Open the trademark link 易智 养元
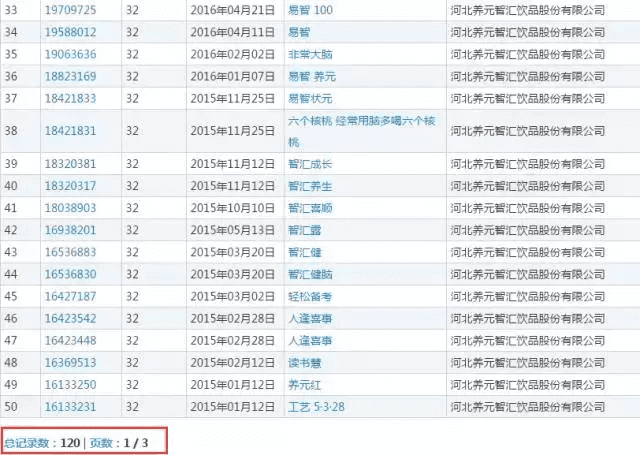The width and height of the screenshot is (640, 455). point(312,76)
